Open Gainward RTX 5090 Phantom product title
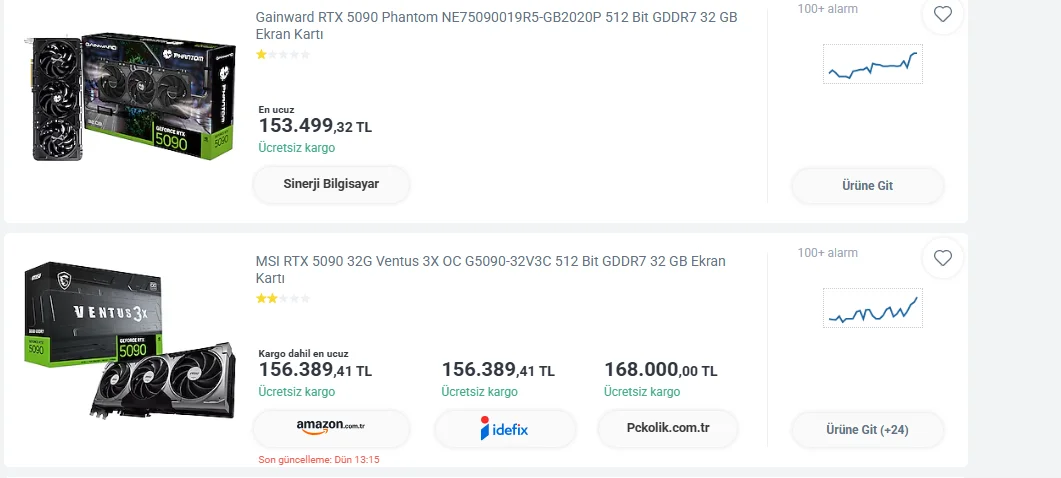The height and width of the screenshot is (478, 1061). (496, 25)
